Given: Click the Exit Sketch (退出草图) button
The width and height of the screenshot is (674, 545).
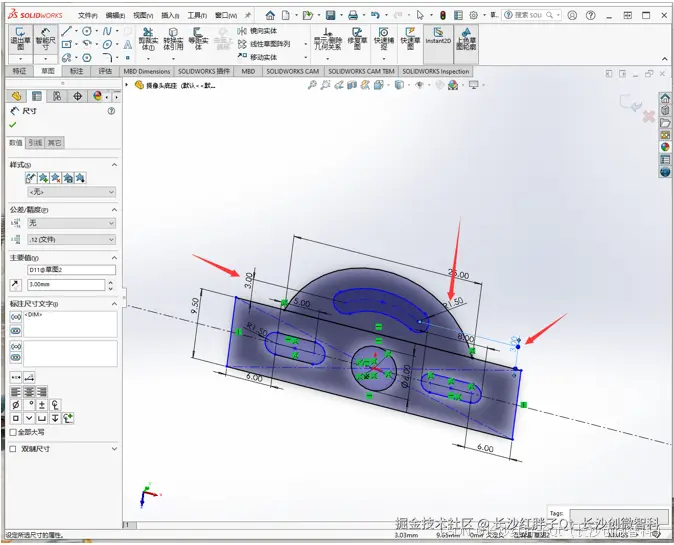Looking at the screenshot, I should (20, 39).
